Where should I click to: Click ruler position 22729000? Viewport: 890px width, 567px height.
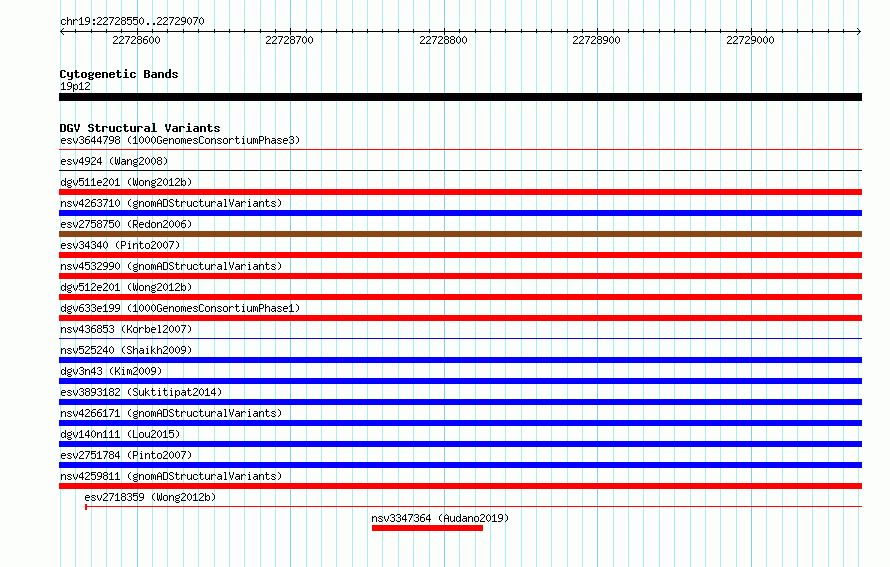click(750, 40)
